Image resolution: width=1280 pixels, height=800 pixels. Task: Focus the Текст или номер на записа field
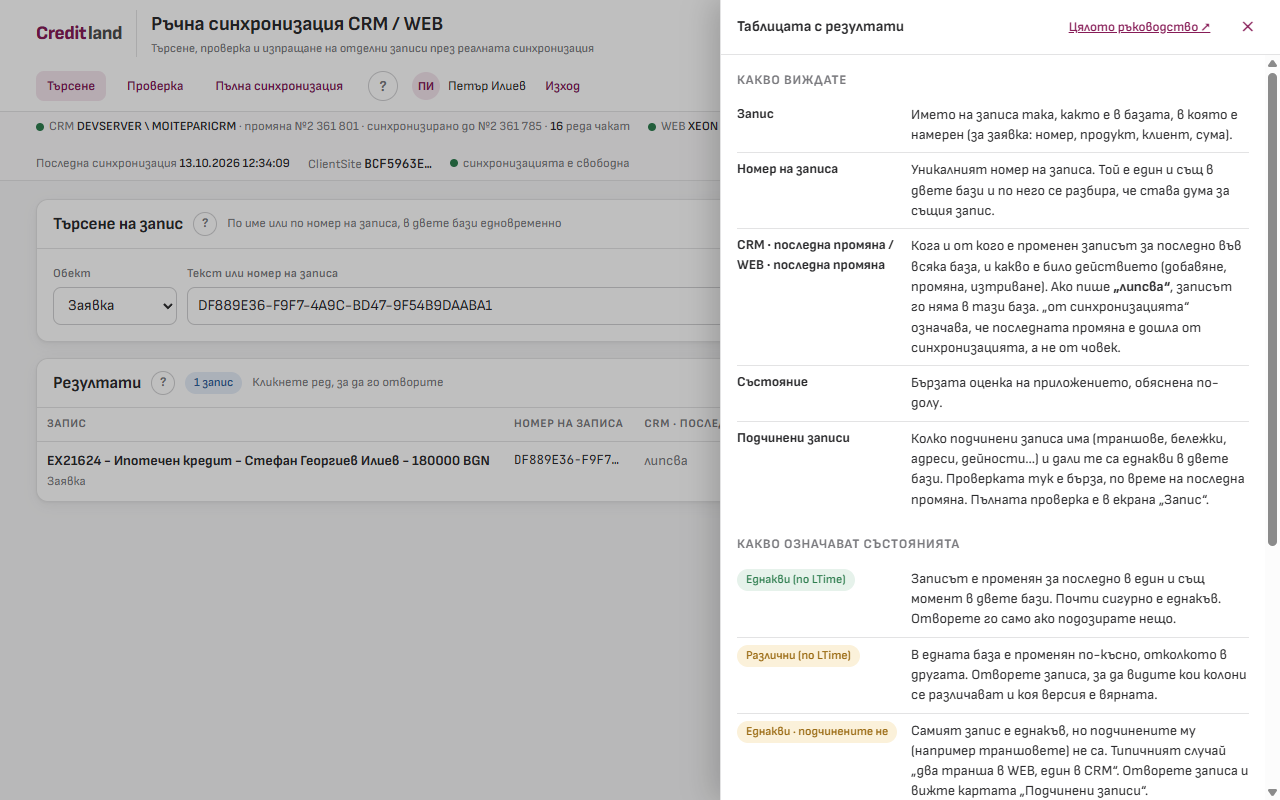(453, 306)
